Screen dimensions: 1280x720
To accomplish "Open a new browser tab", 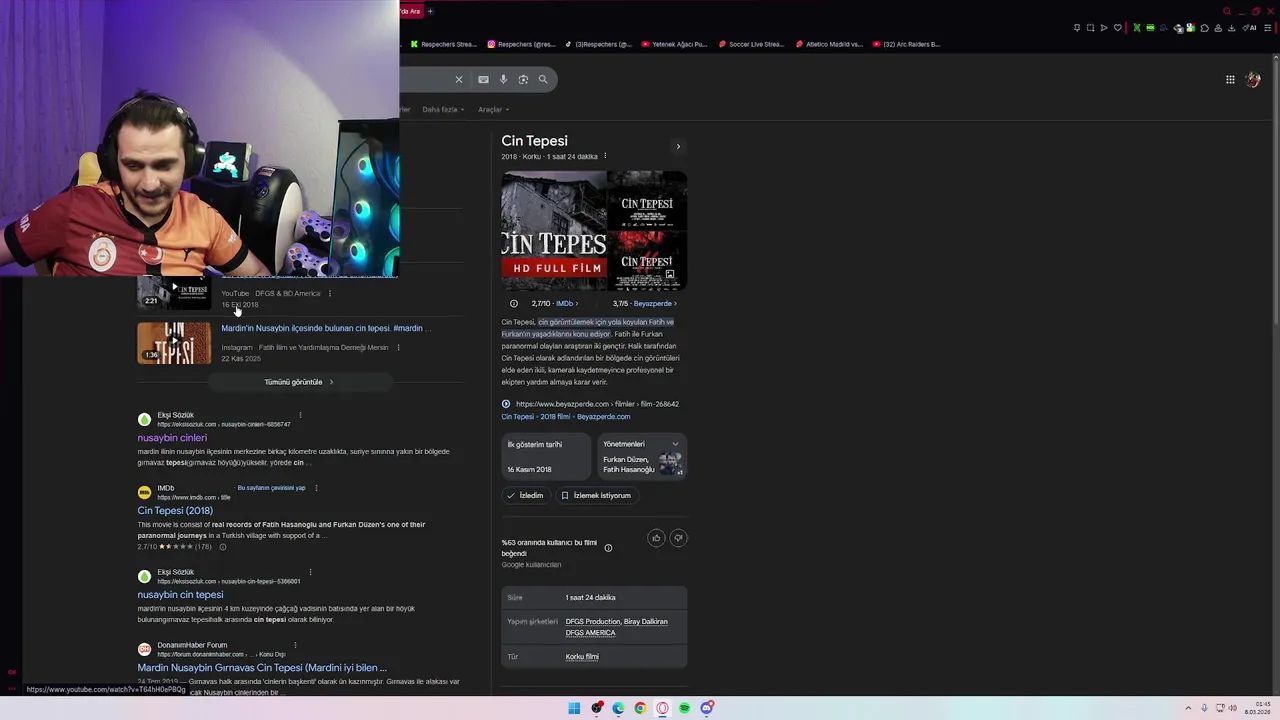I will (x=430, y=11).
